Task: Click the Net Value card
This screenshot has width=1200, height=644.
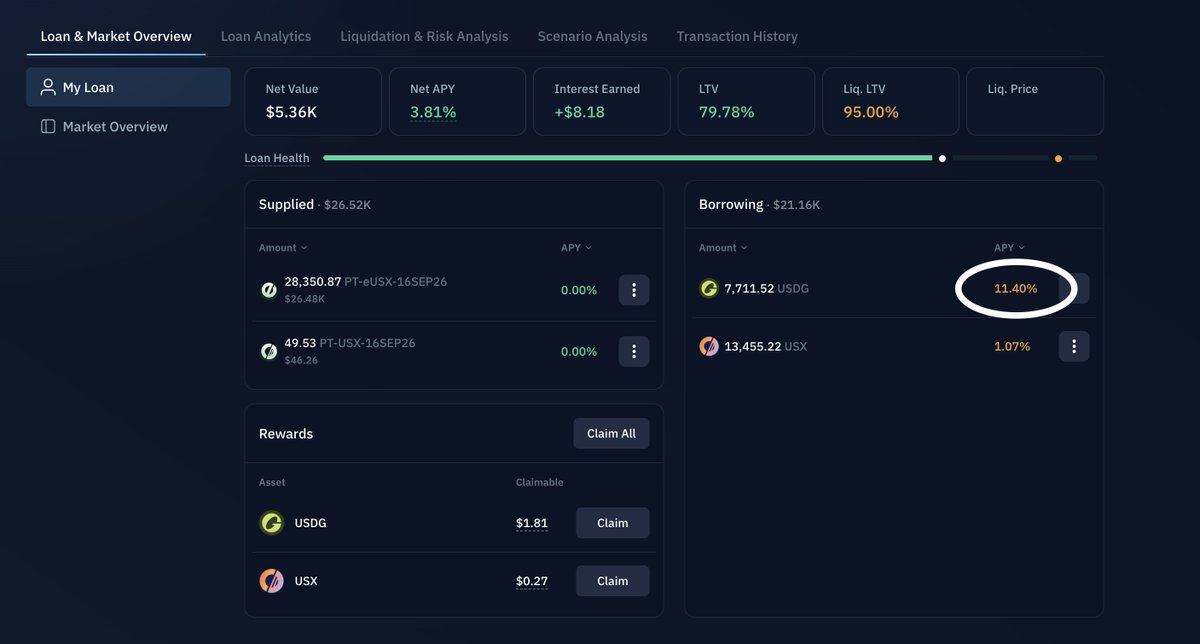Action: [313, 101]
